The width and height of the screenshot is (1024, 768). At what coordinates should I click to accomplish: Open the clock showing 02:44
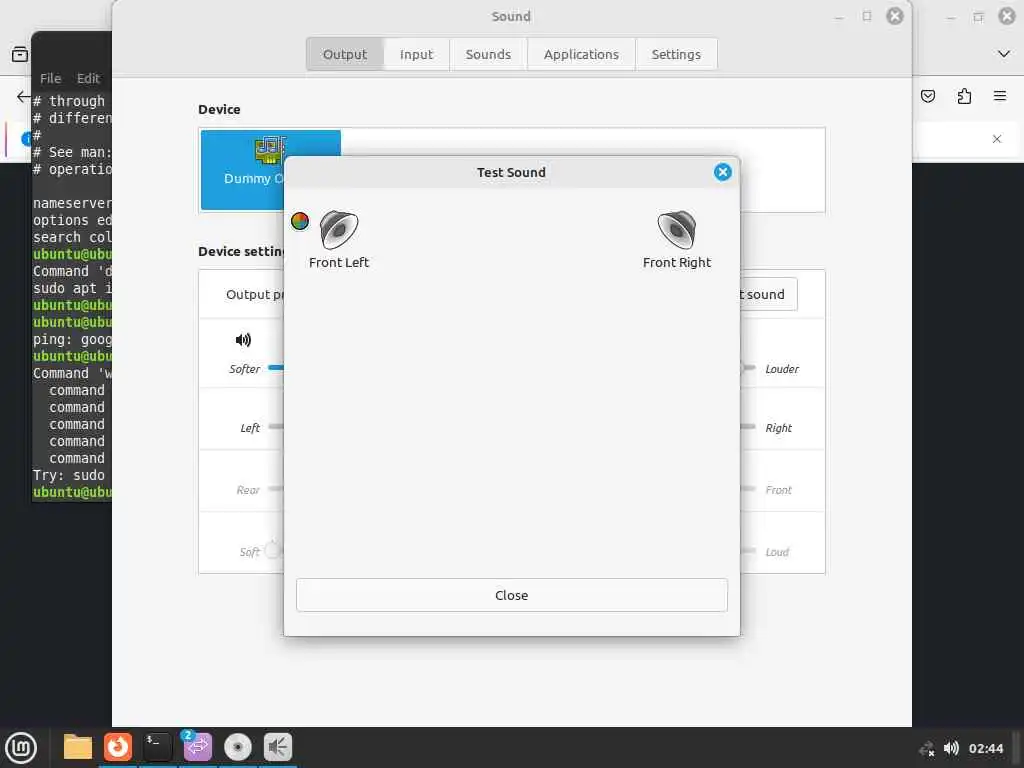point(985,748)
